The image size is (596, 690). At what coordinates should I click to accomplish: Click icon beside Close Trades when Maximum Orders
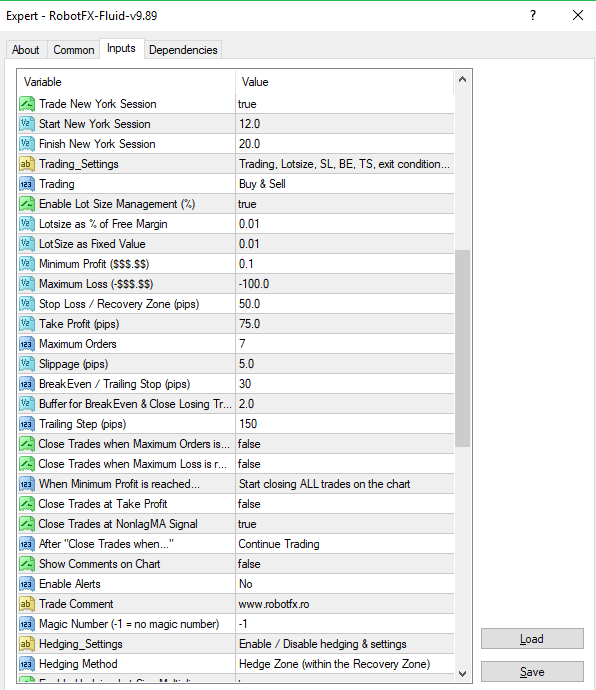26,444
